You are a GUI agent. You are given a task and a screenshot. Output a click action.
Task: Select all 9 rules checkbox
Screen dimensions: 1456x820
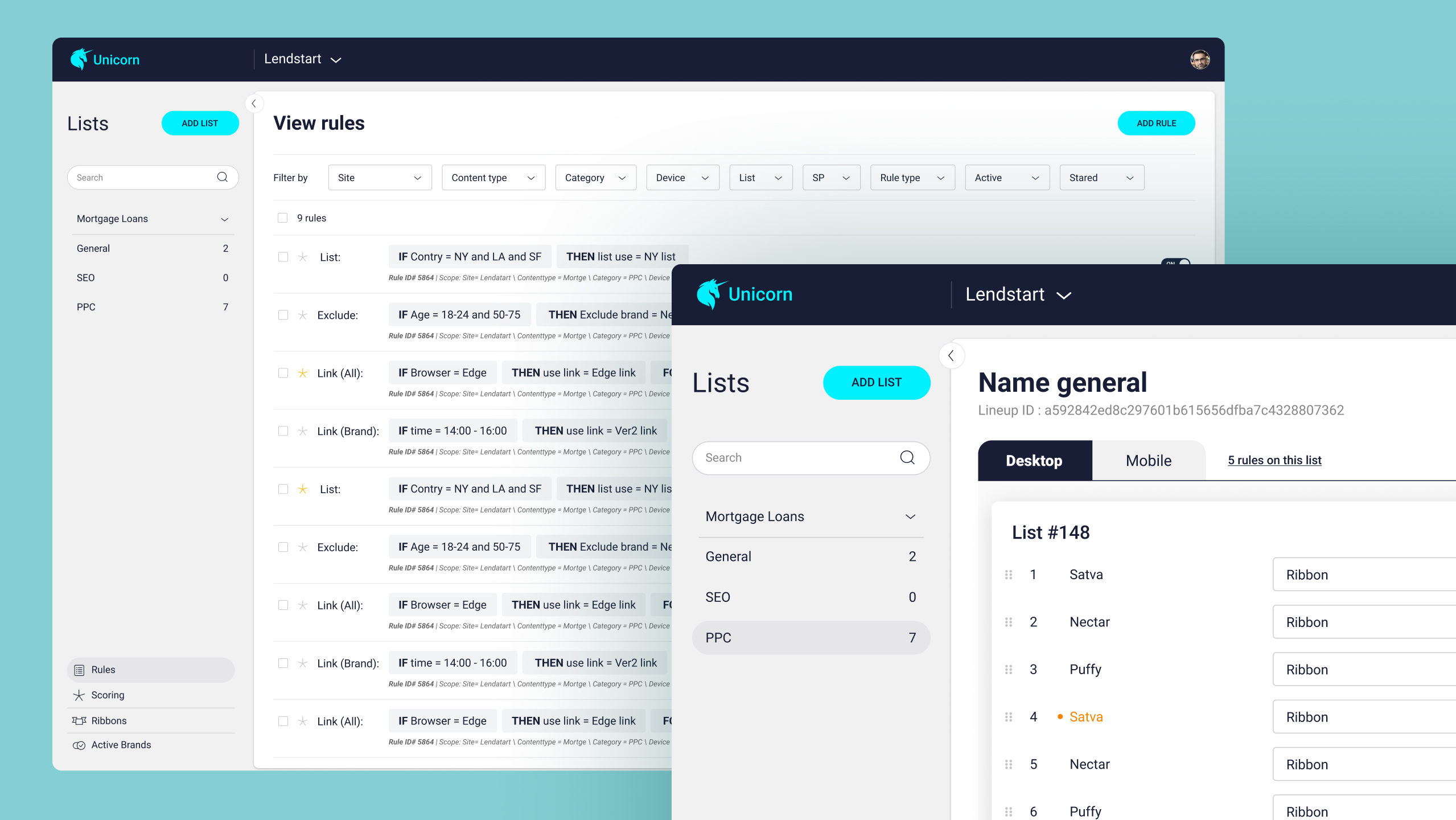pyautogui.click(x=282, y=218)
